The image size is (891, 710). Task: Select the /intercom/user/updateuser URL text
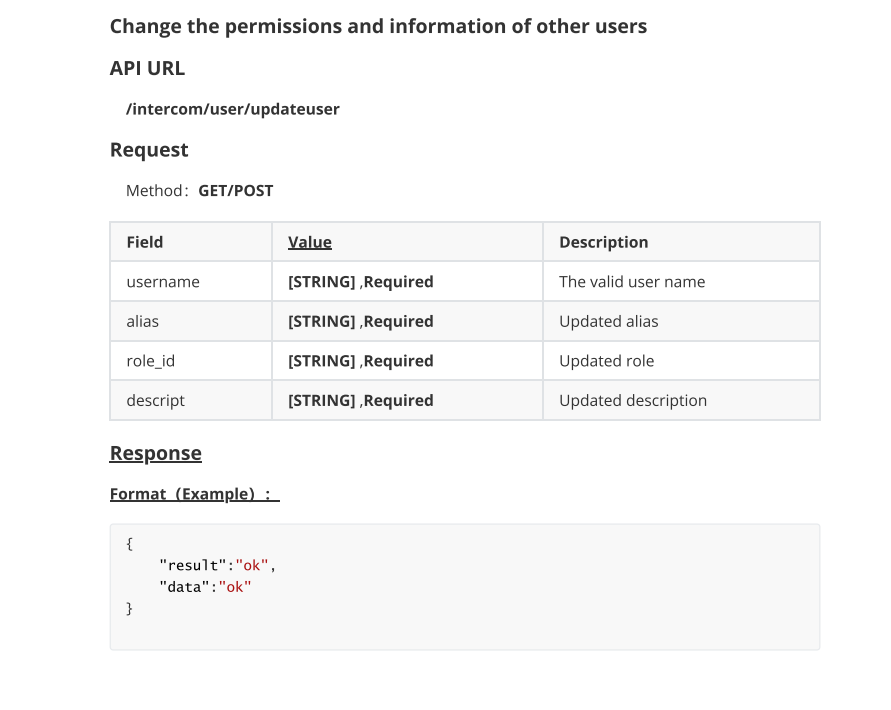click(x=232, y=109)
